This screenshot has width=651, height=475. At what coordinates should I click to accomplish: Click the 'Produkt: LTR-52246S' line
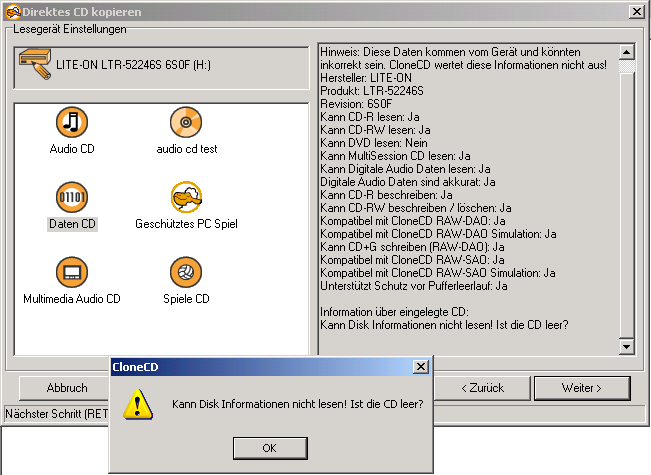372,91
